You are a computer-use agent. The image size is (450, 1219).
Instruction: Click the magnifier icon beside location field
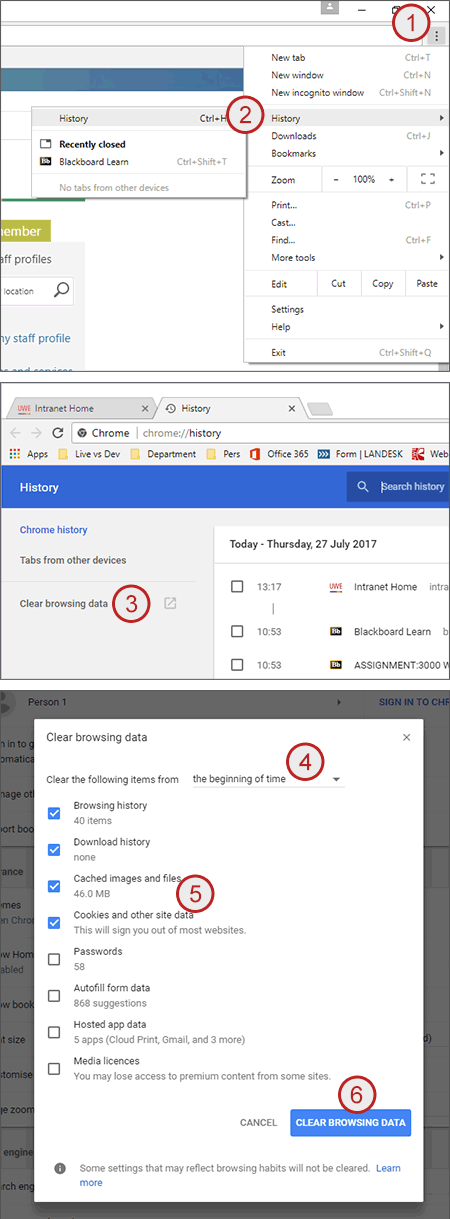[61, 290]
